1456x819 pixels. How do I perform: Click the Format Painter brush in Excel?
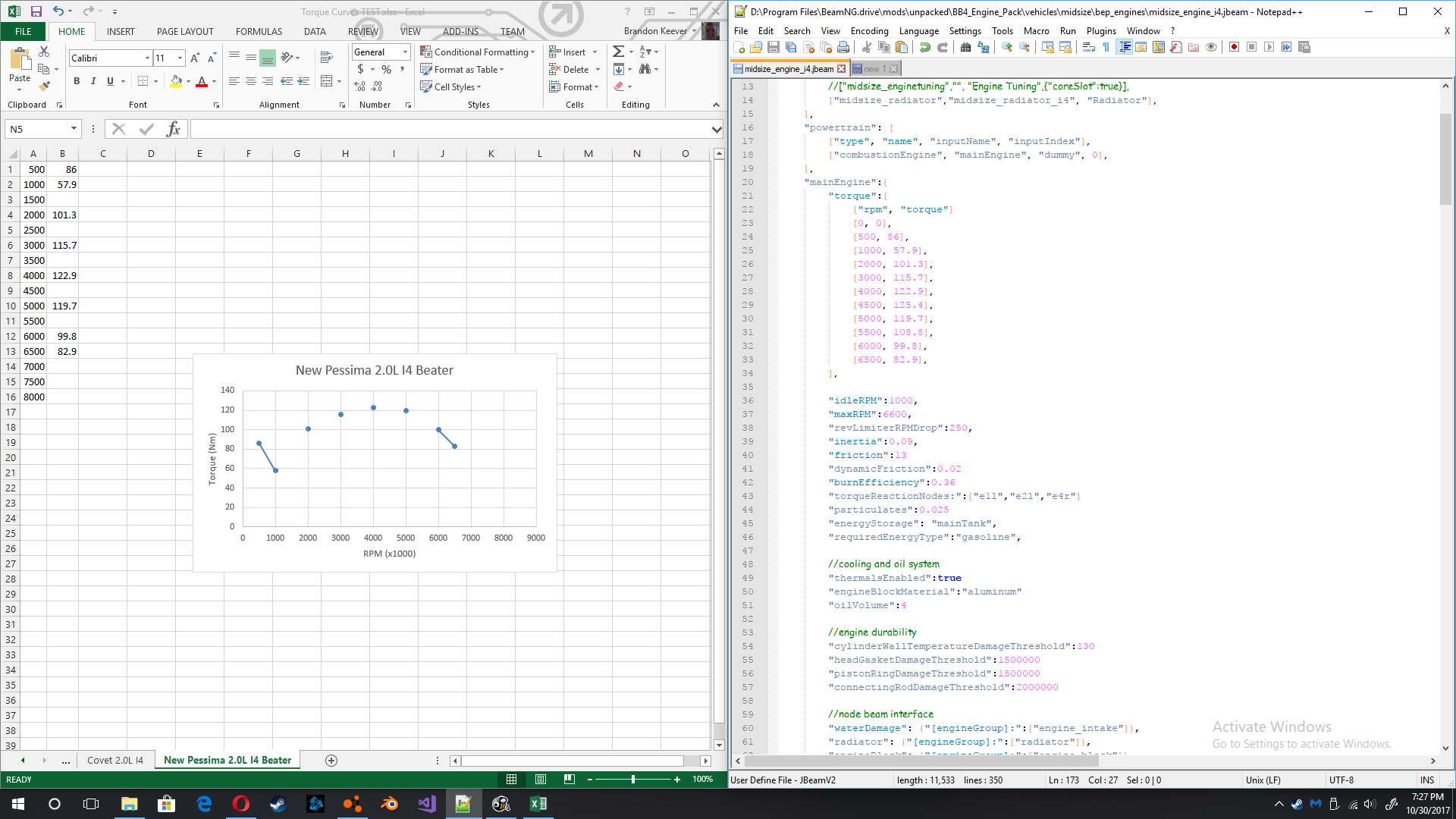click(x=44, y=86)
